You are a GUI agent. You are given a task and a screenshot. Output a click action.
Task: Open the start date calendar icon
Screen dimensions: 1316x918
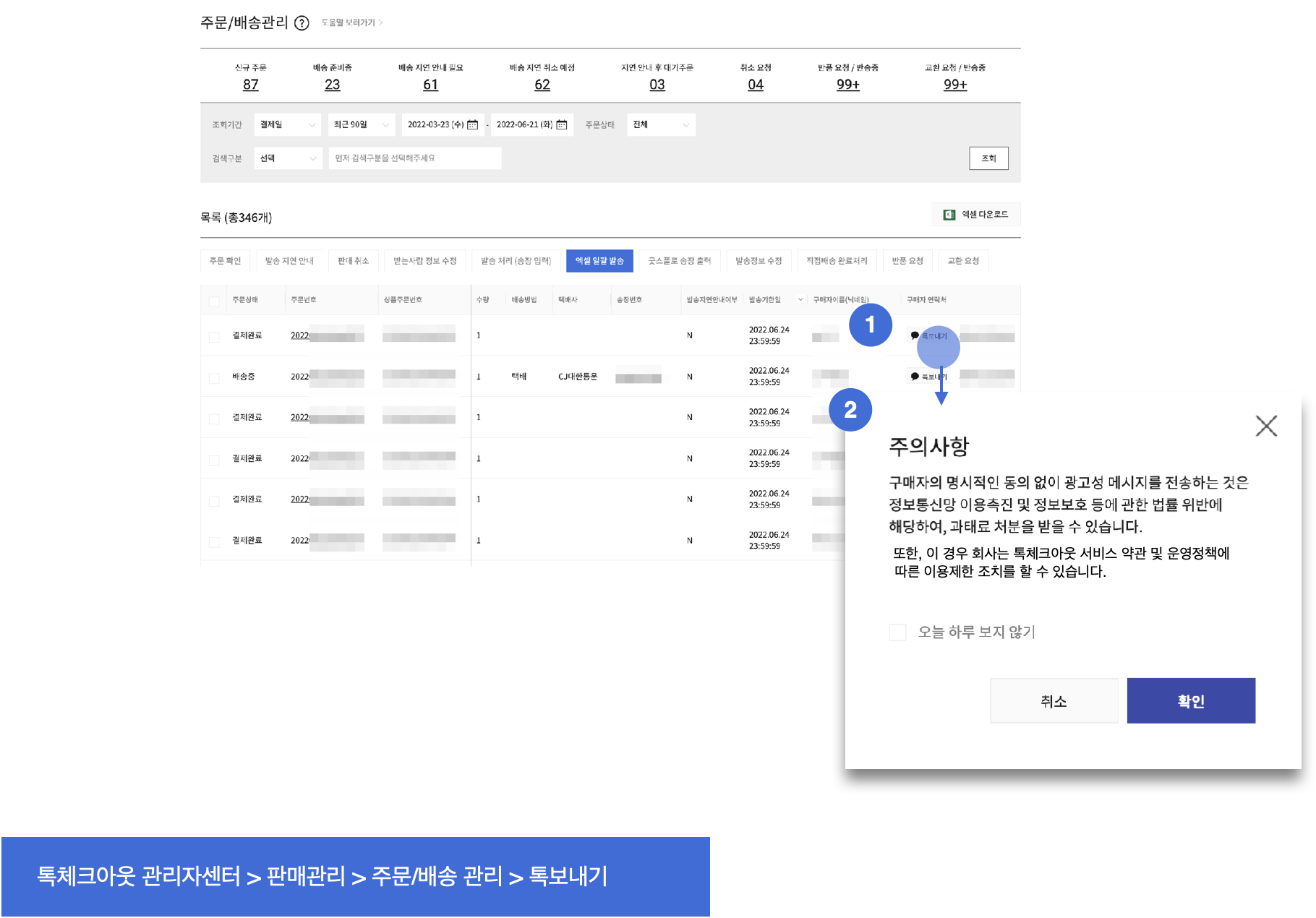(473, 125)
